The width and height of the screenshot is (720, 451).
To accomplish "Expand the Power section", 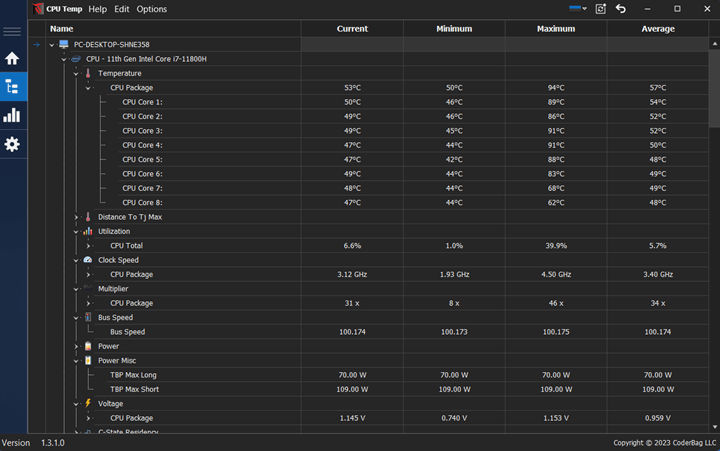I will 76,346.
